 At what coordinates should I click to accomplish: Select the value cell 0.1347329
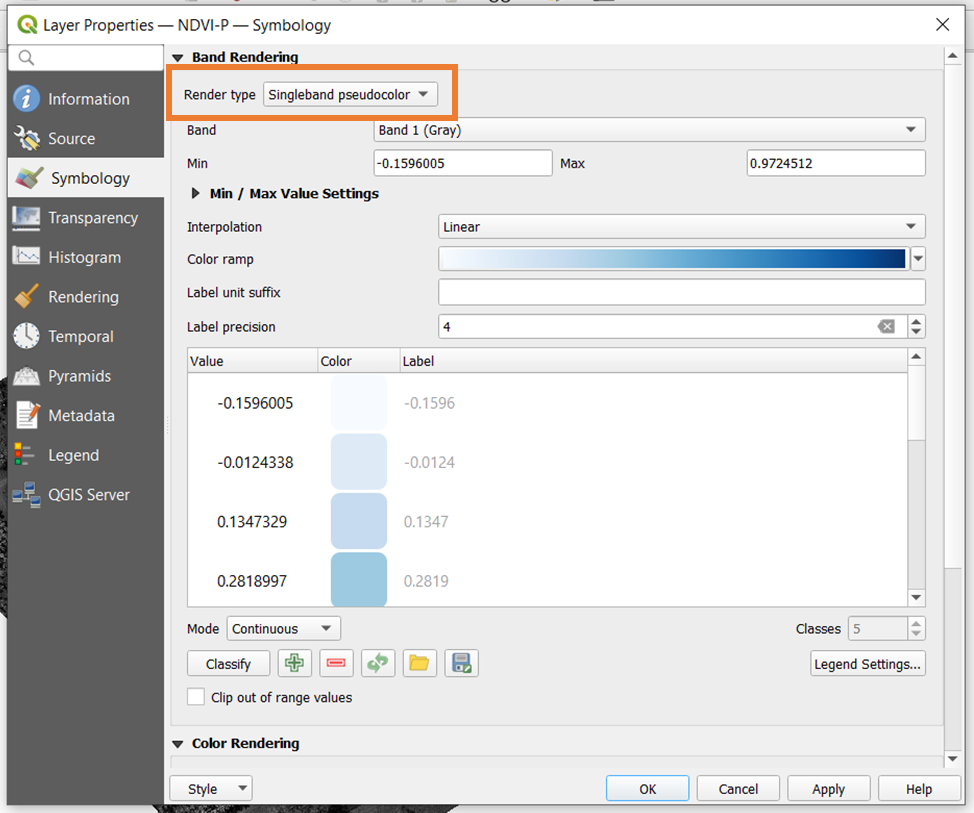(252, 522)
